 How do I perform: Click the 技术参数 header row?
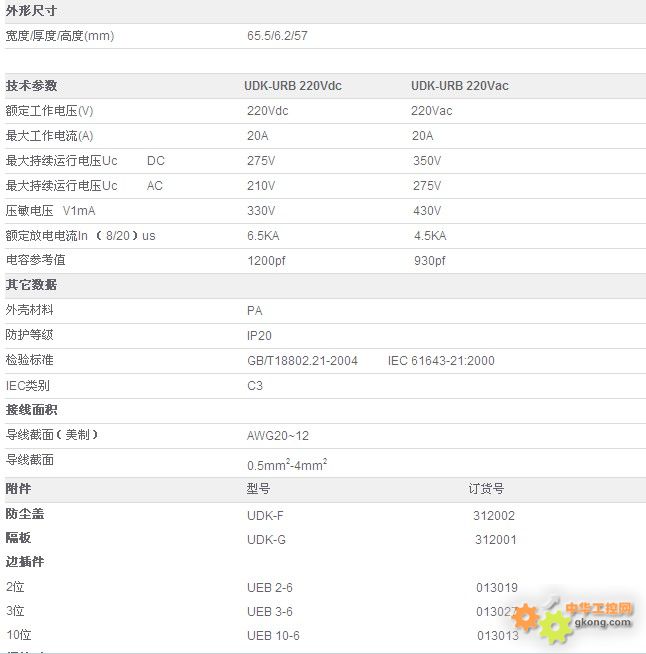click(31, 86)
